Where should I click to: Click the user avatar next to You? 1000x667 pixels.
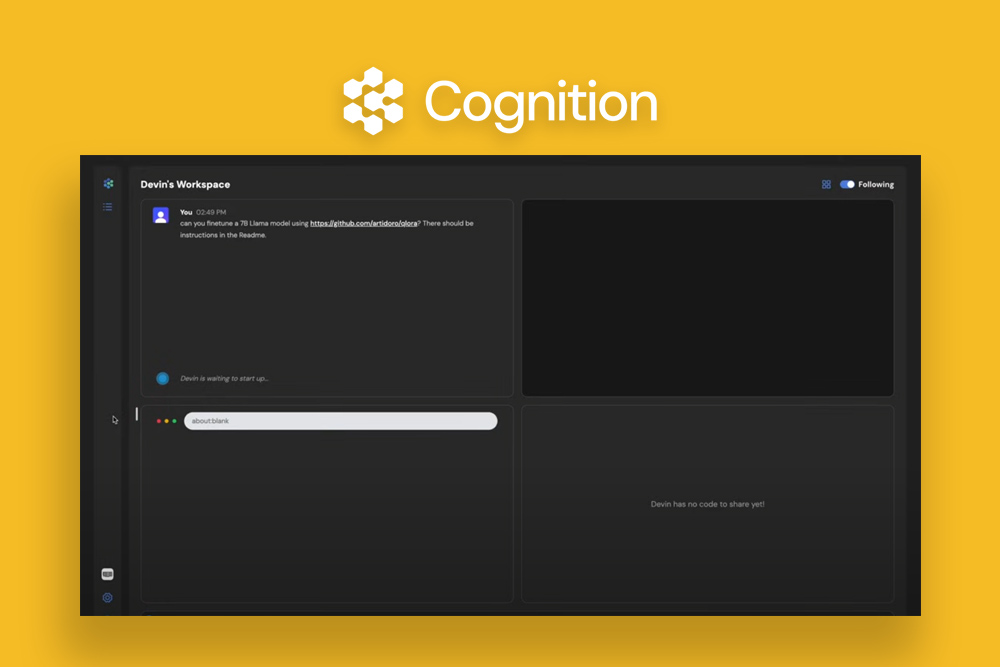tap(161, 216)
